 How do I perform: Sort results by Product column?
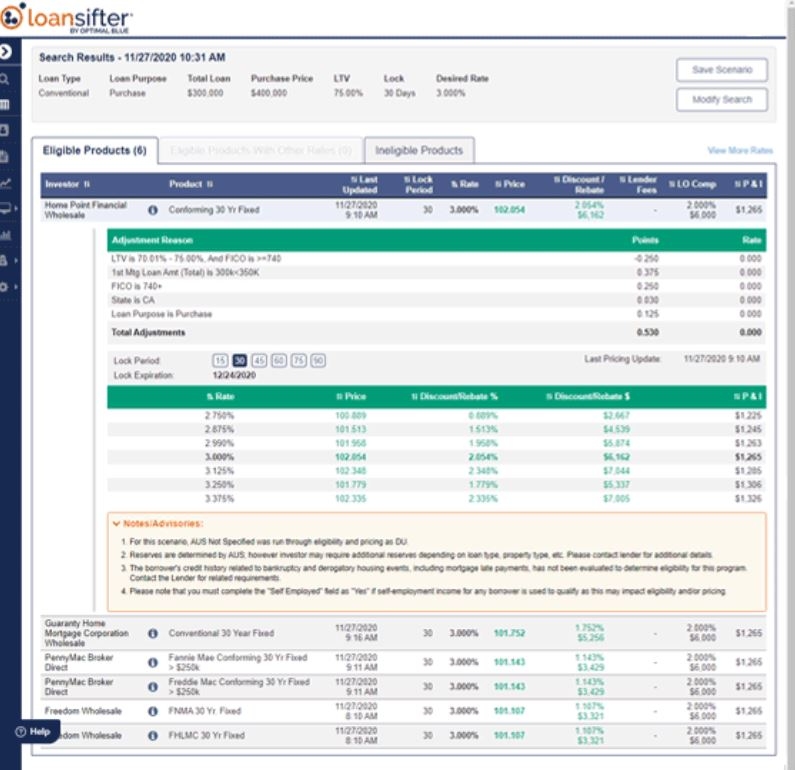(191, 184)
